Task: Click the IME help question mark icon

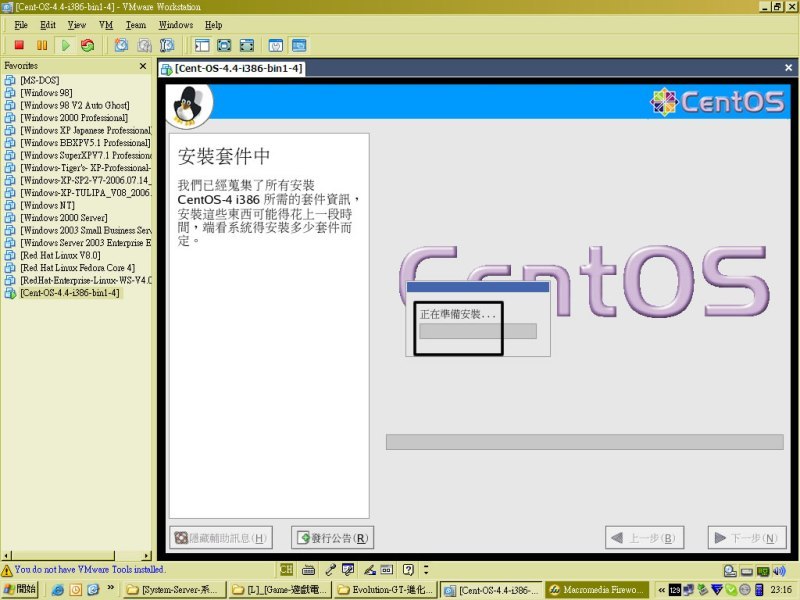Action: click(x=408, y=569)
